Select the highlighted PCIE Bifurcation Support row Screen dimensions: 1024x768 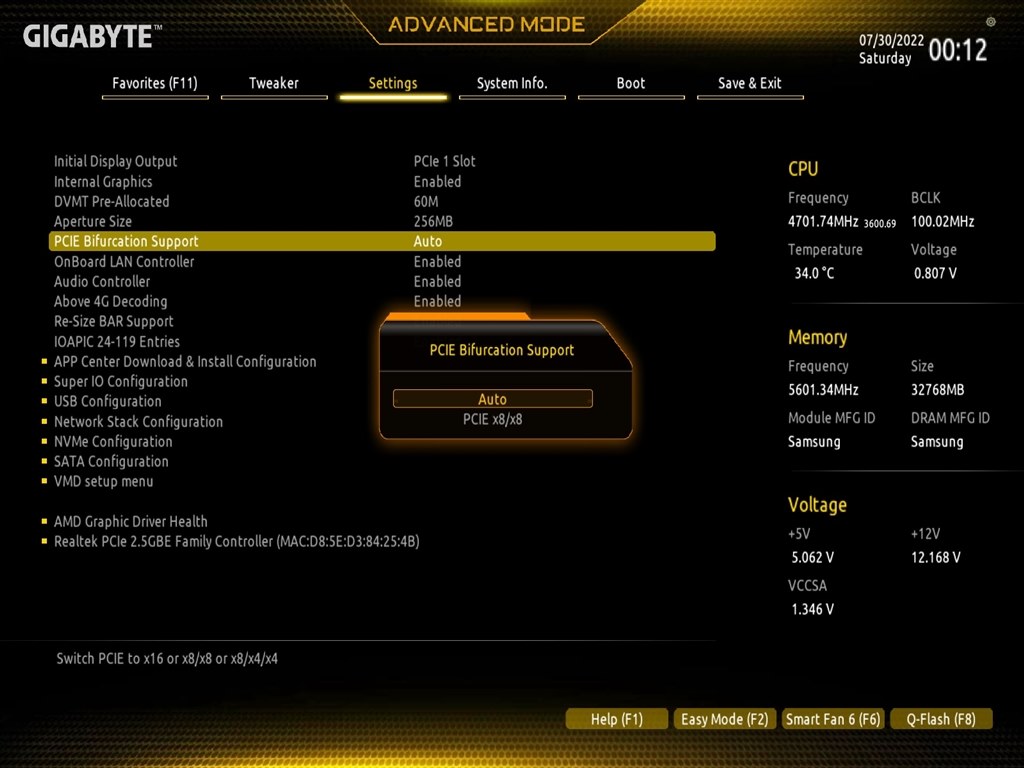(382, 241)
